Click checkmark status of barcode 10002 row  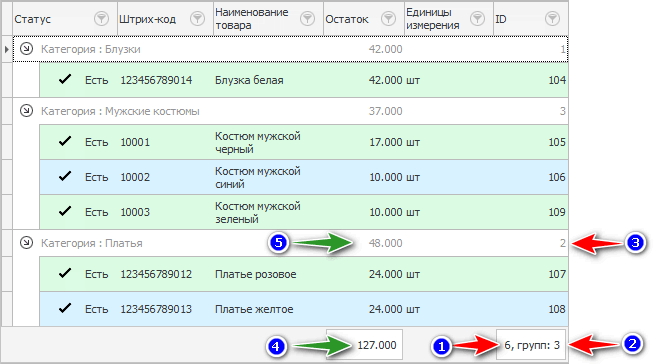(65, 177)
